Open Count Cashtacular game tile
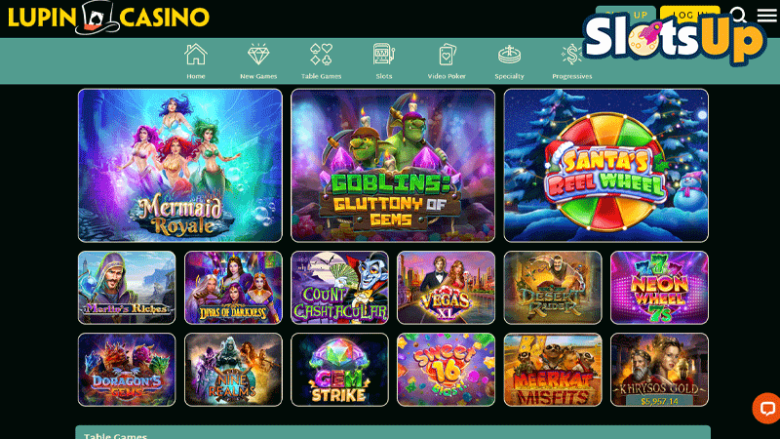780x439 pixels. [340, 287]
